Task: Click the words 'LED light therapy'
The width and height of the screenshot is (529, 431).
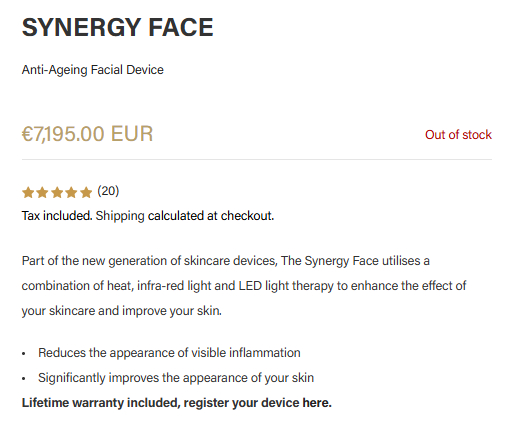Action: tap(286, 286)
